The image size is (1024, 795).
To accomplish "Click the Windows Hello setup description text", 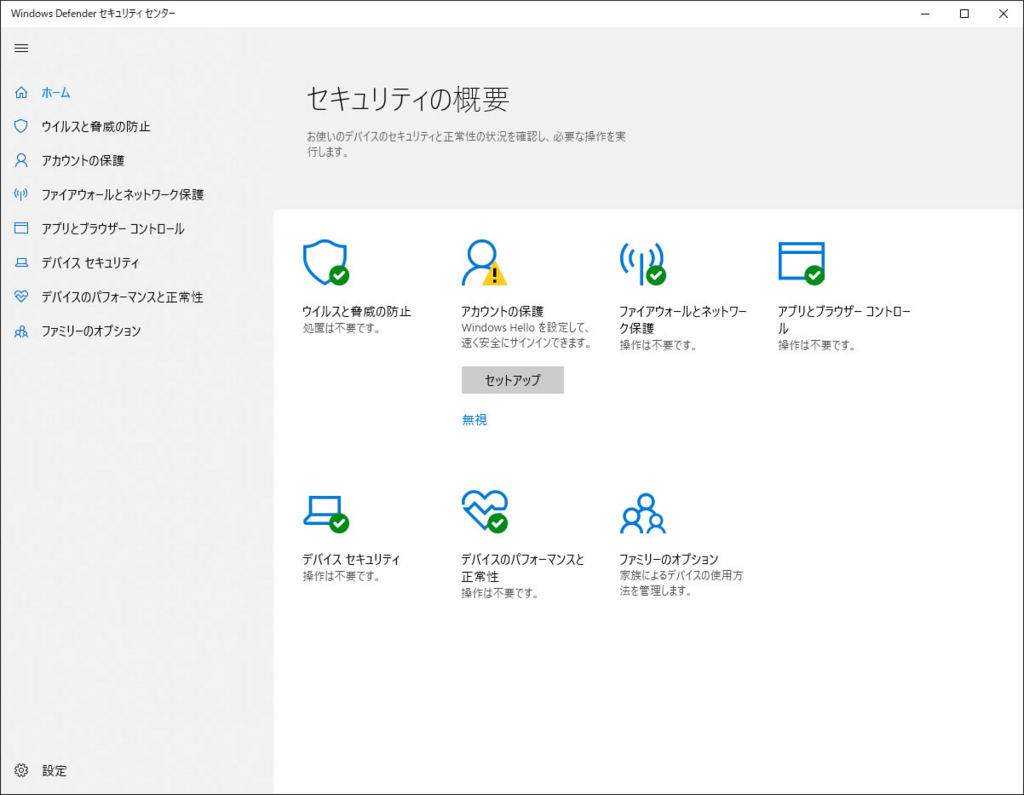I will pyautogui.click(x=526, y=335).
